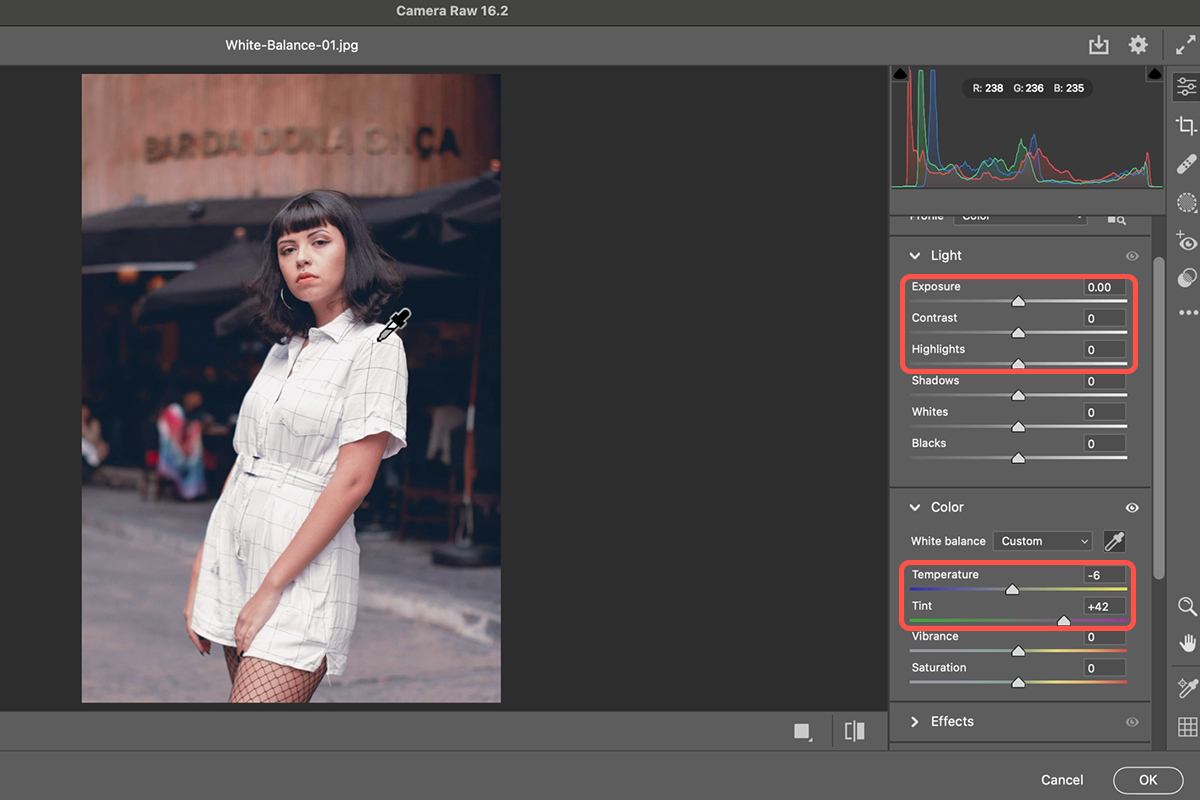Image resolution: width=1200 pixels, height=800 pixels.
Task: Select the Healing tool
Action: pyautogui.click(x=1185, y=163)
